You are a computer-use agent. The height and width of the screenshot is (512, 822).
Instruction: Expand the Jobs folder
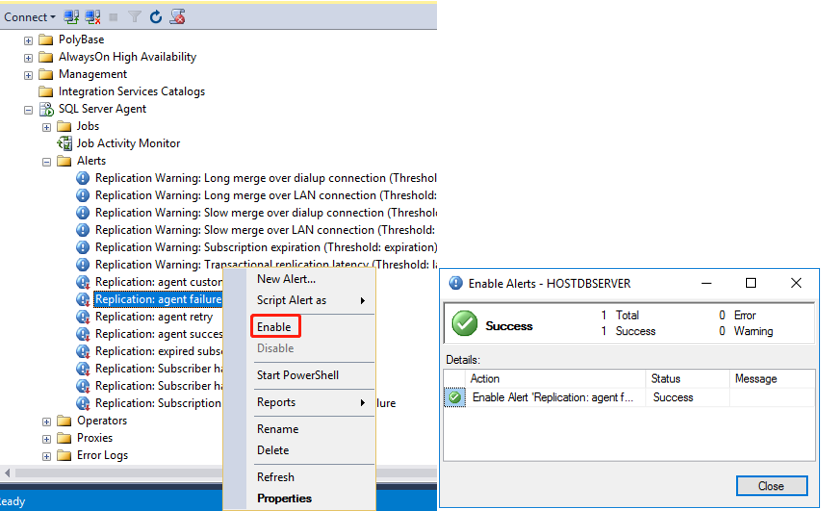46,126
